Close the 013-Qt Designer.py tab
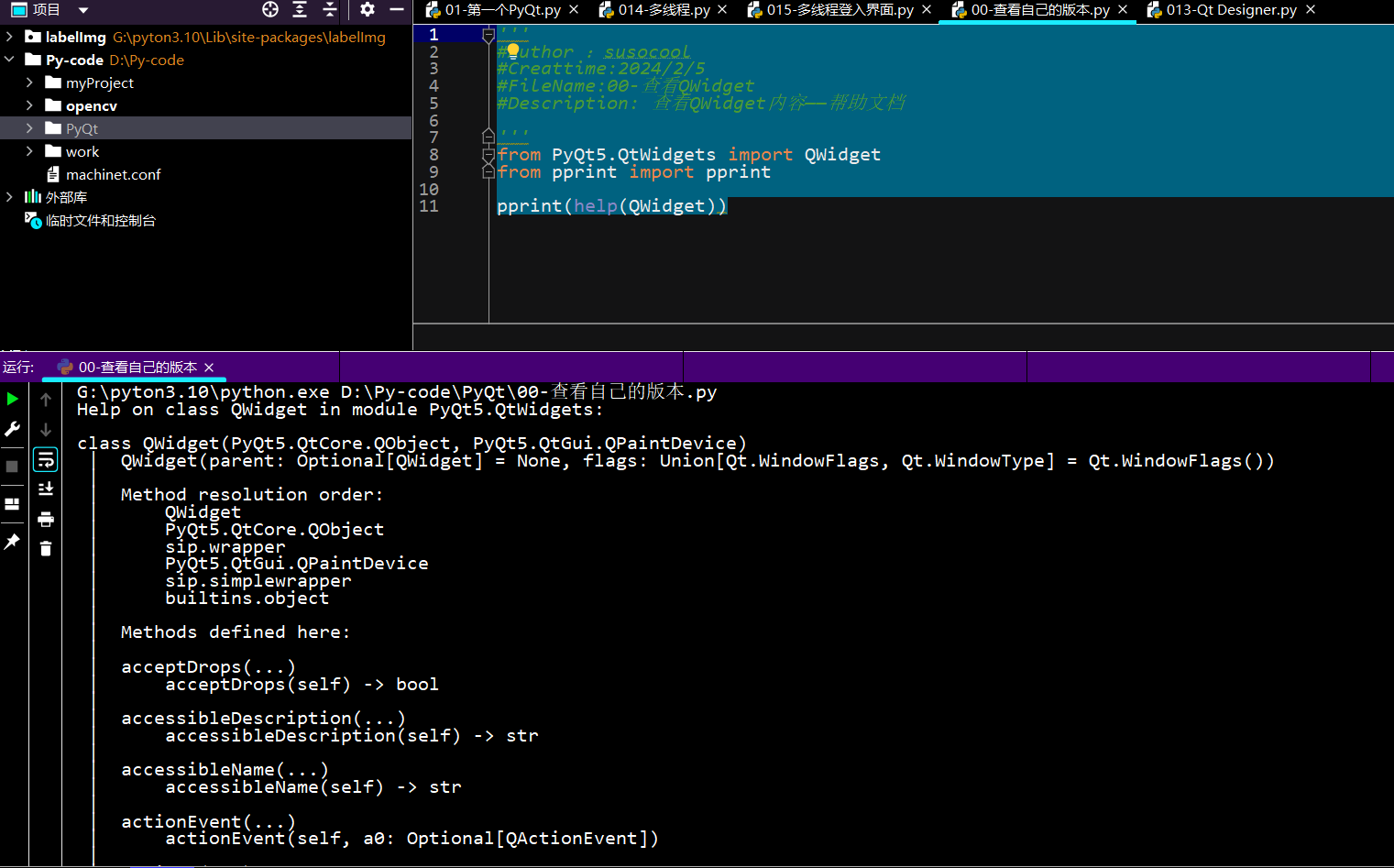The width and height of the screenshot is (1394, 868). tap(1311, 9)
